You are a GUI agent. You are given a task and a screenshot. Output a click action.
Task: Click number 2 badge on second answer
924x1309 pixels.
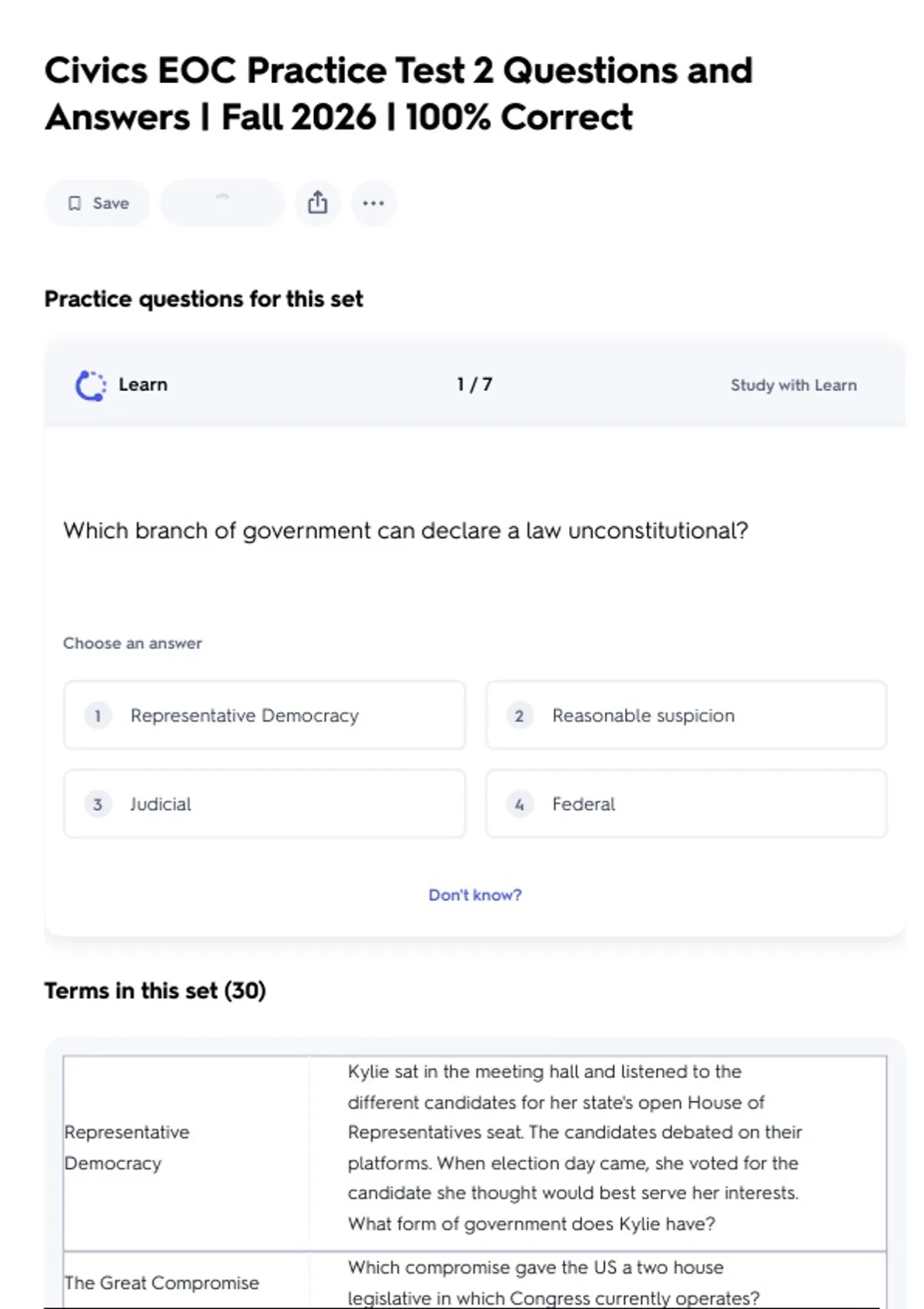pyautogui.click(x=520, y=716)
